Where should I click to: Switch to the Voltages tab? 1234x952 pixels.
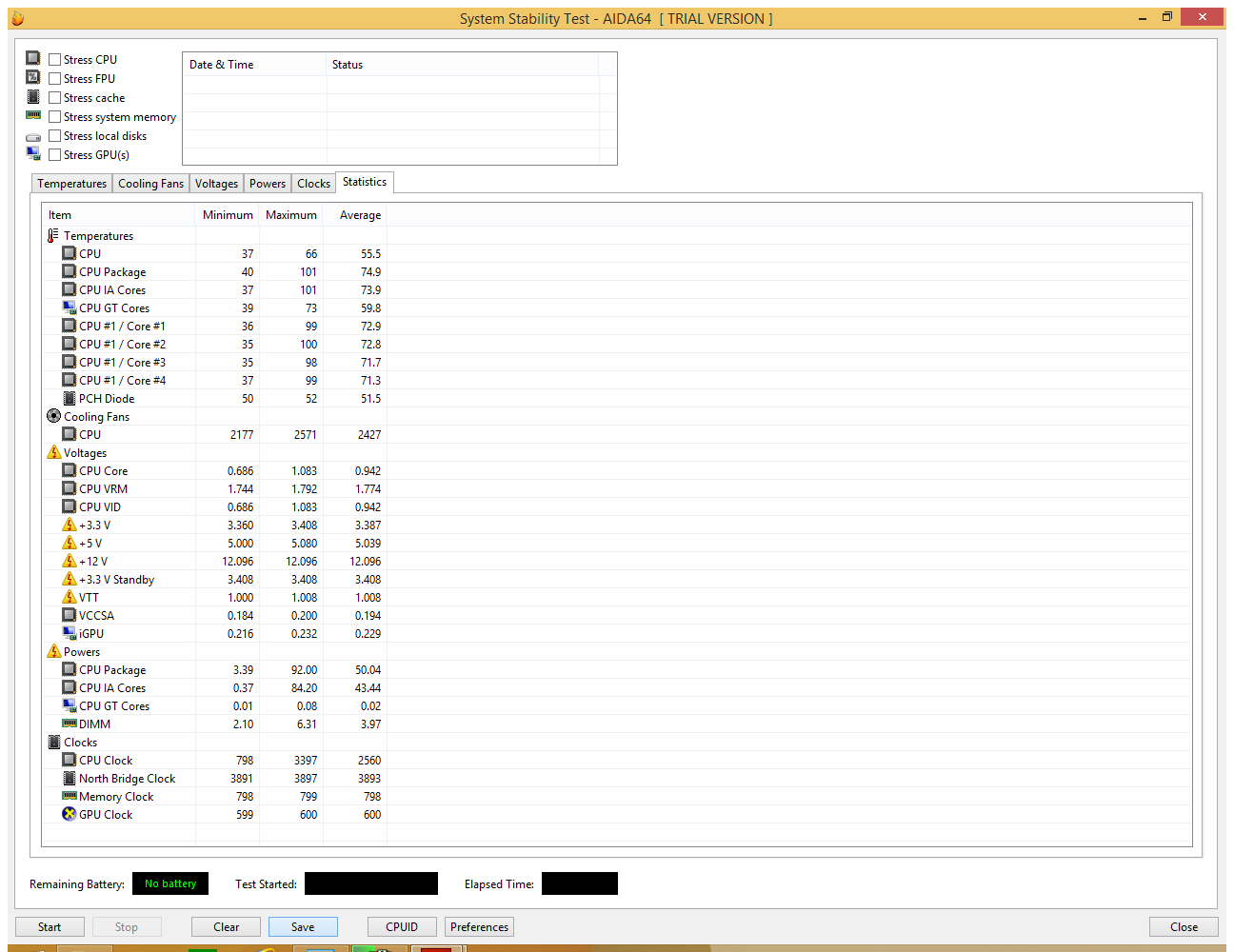coord(216,184)
